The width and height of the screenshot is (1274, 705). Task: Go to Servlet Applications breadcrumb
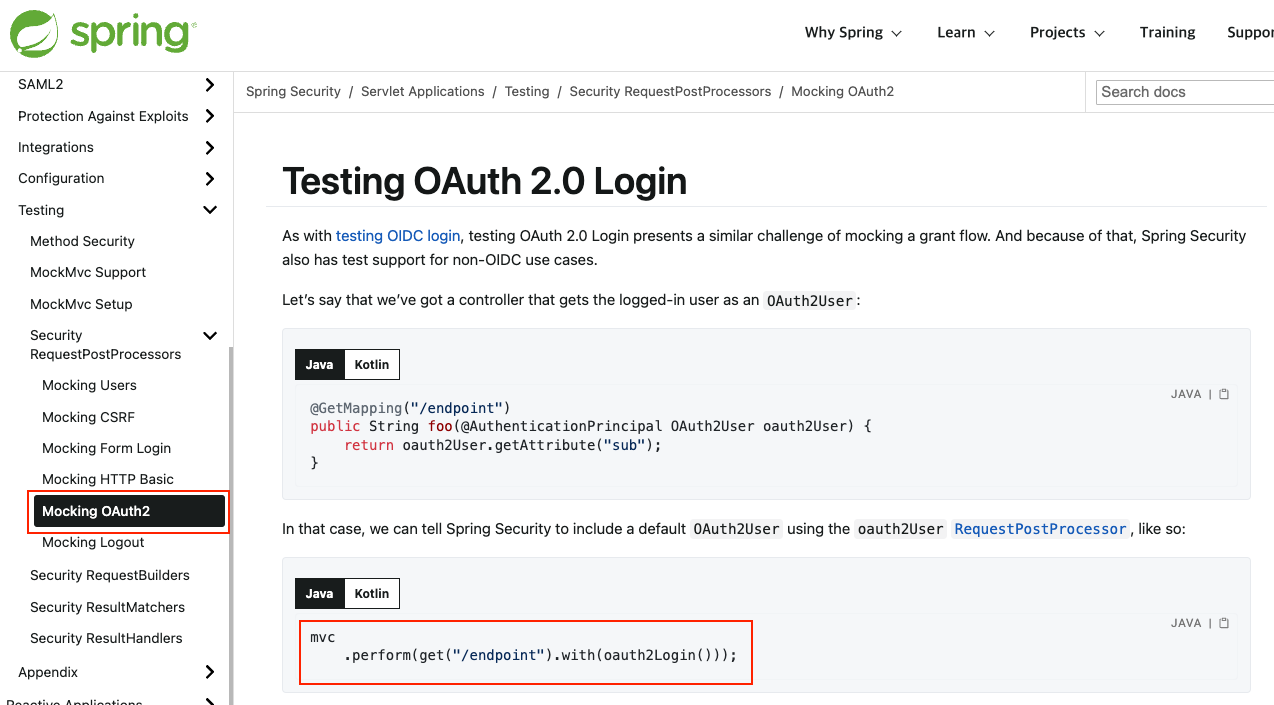(422, 91)
